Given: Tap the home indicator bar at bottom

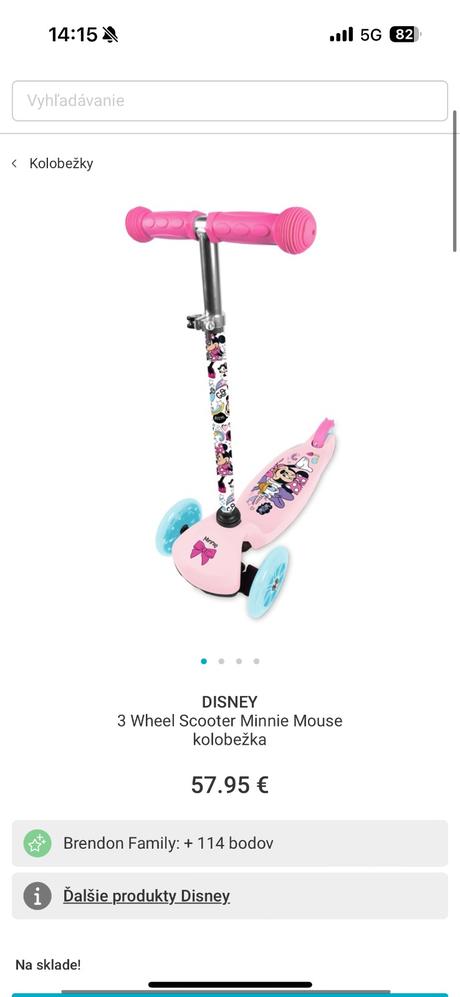Looking at the screenshot, I should pyautogui.click(x=230, y=985).
